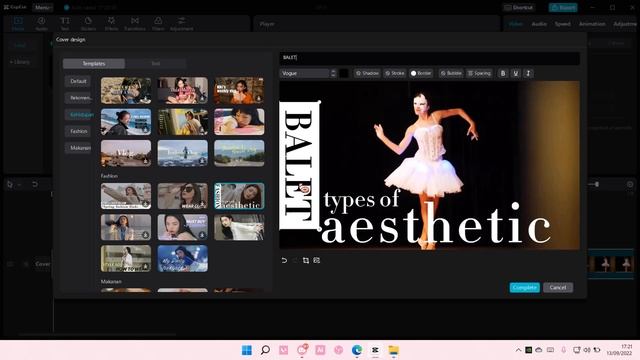This screenshot has width=640, height=360.
Task: Select the highlighted Kehidupan template category
Action: (79, 115)
